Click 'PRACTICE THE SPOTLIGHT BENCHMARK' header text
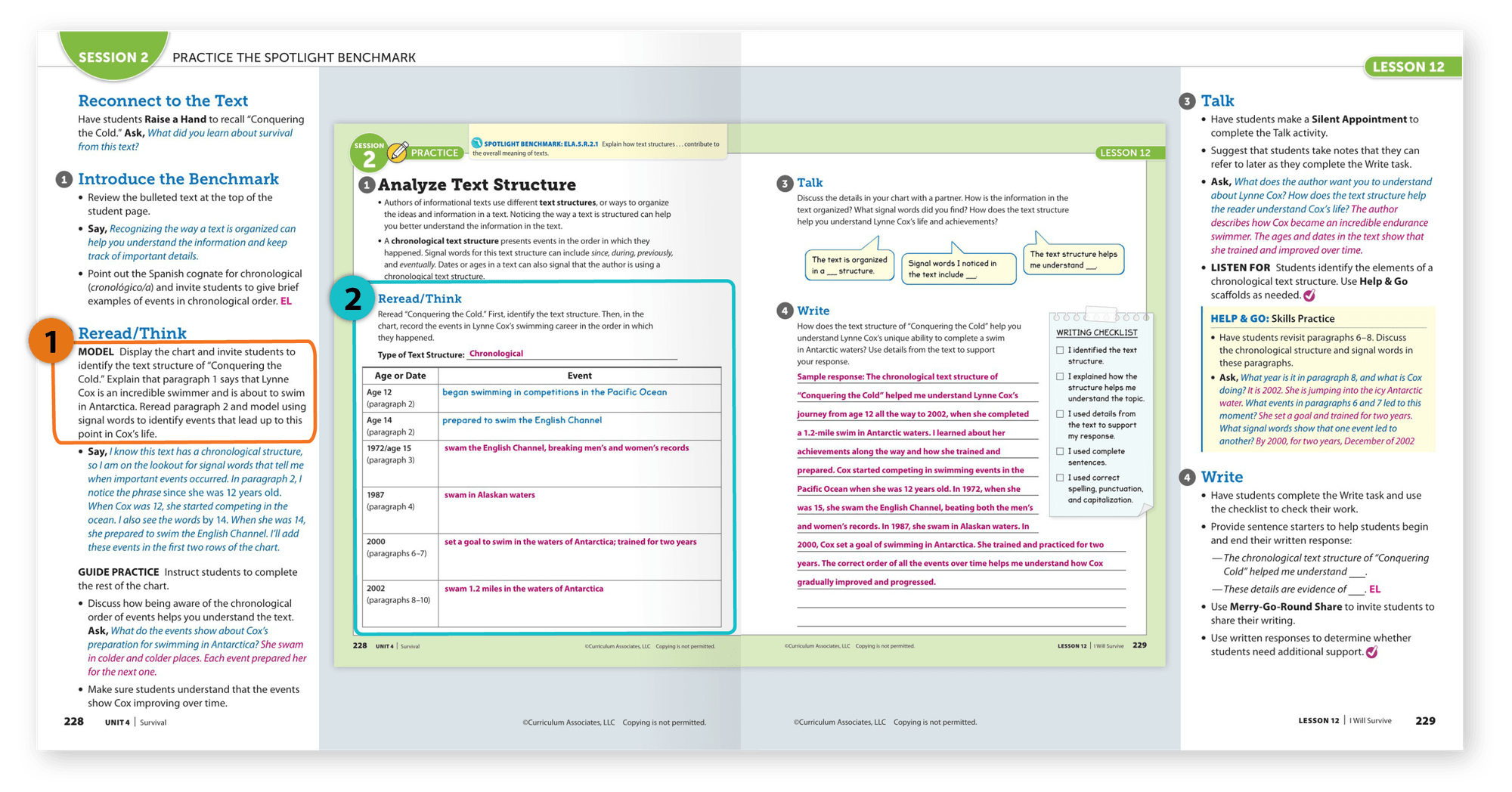 click(294, 57)
